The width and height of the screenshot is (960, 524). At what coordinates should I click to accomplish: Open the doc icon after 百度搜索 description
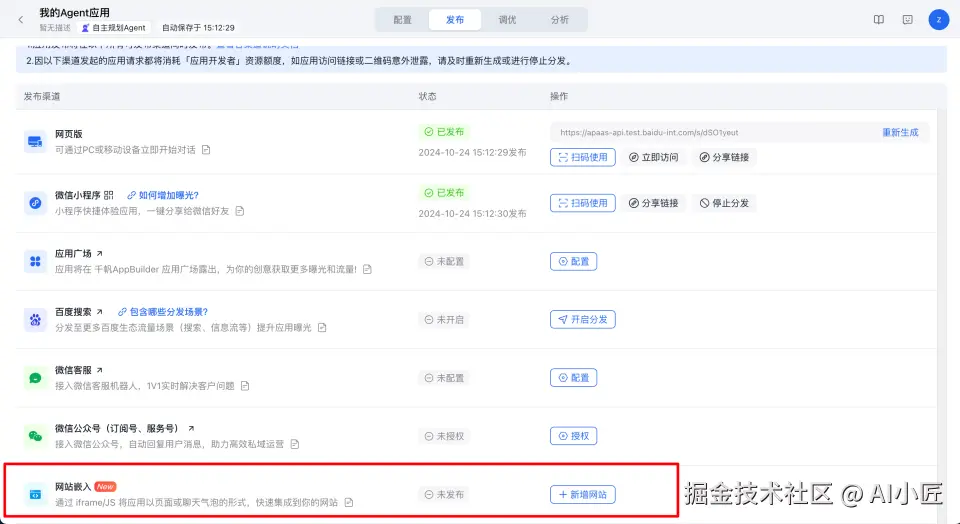tap(322, 328)
